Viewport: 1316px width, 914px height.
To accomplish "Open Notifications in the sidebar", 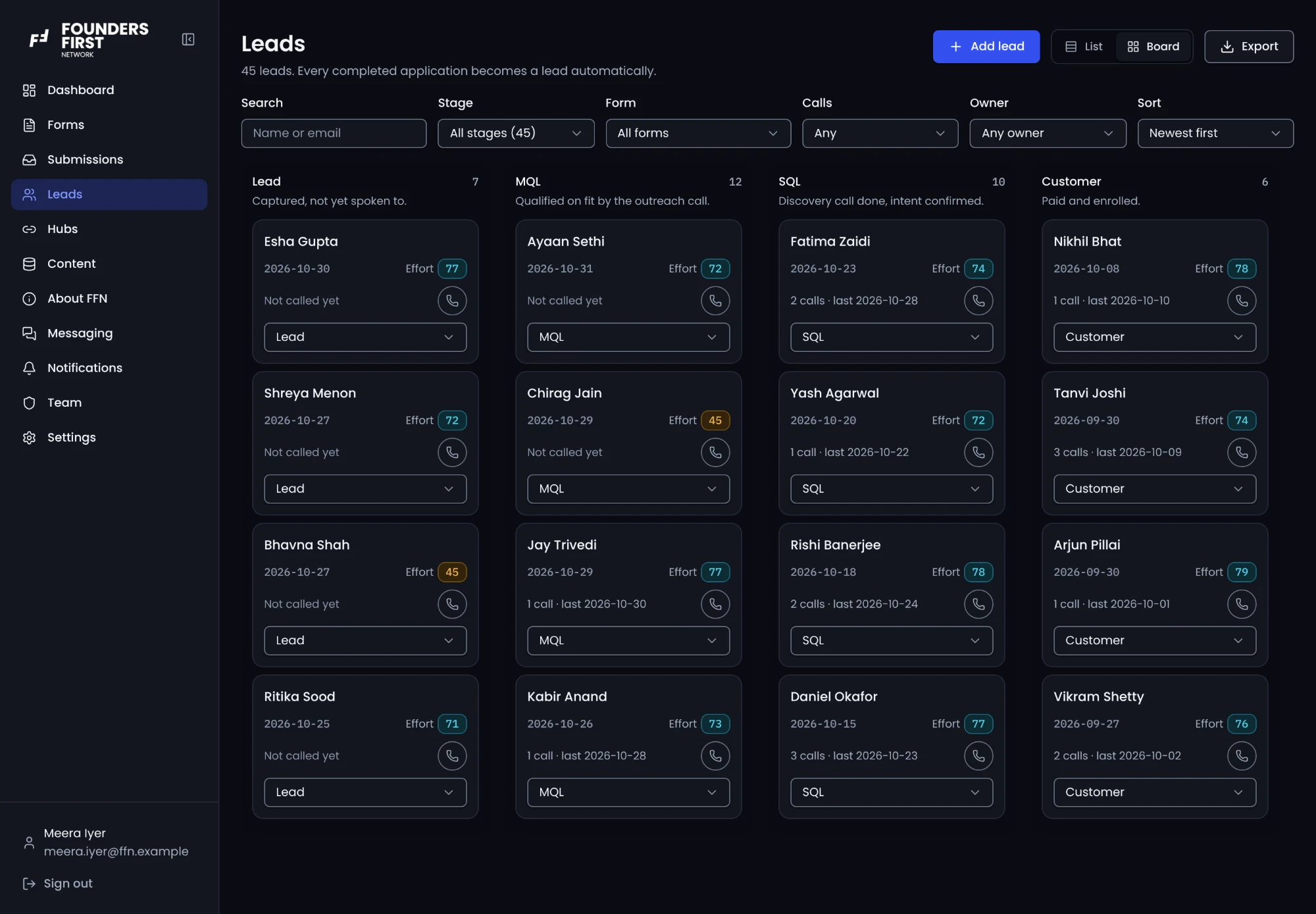I will pyautogui.click(x=109, y=368).
